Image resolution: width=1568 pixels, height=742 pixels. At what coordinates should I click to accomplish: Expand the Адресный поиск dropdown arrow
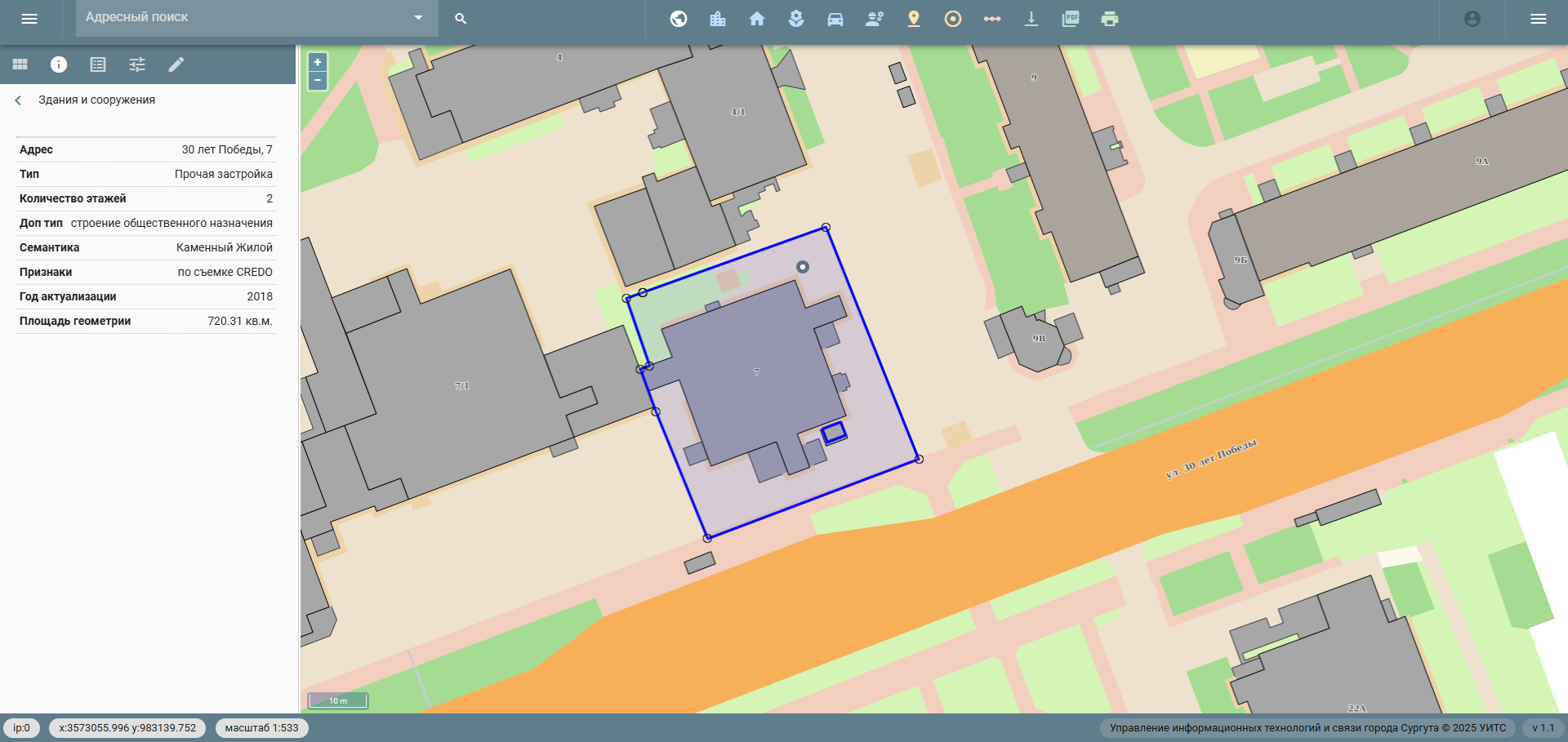[418, 18]
